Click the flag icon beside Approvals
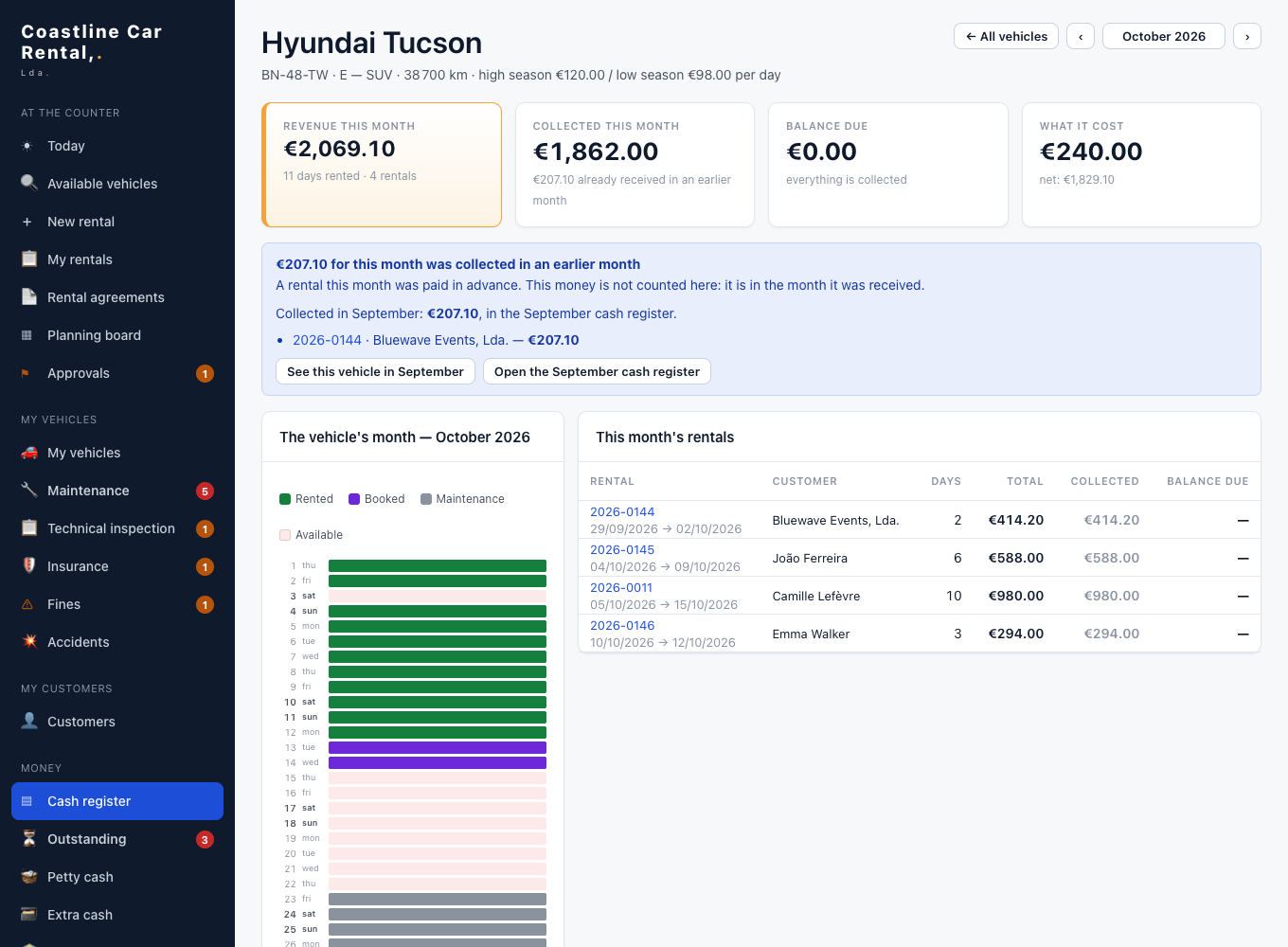1288x947 pixels. [26, 373]
